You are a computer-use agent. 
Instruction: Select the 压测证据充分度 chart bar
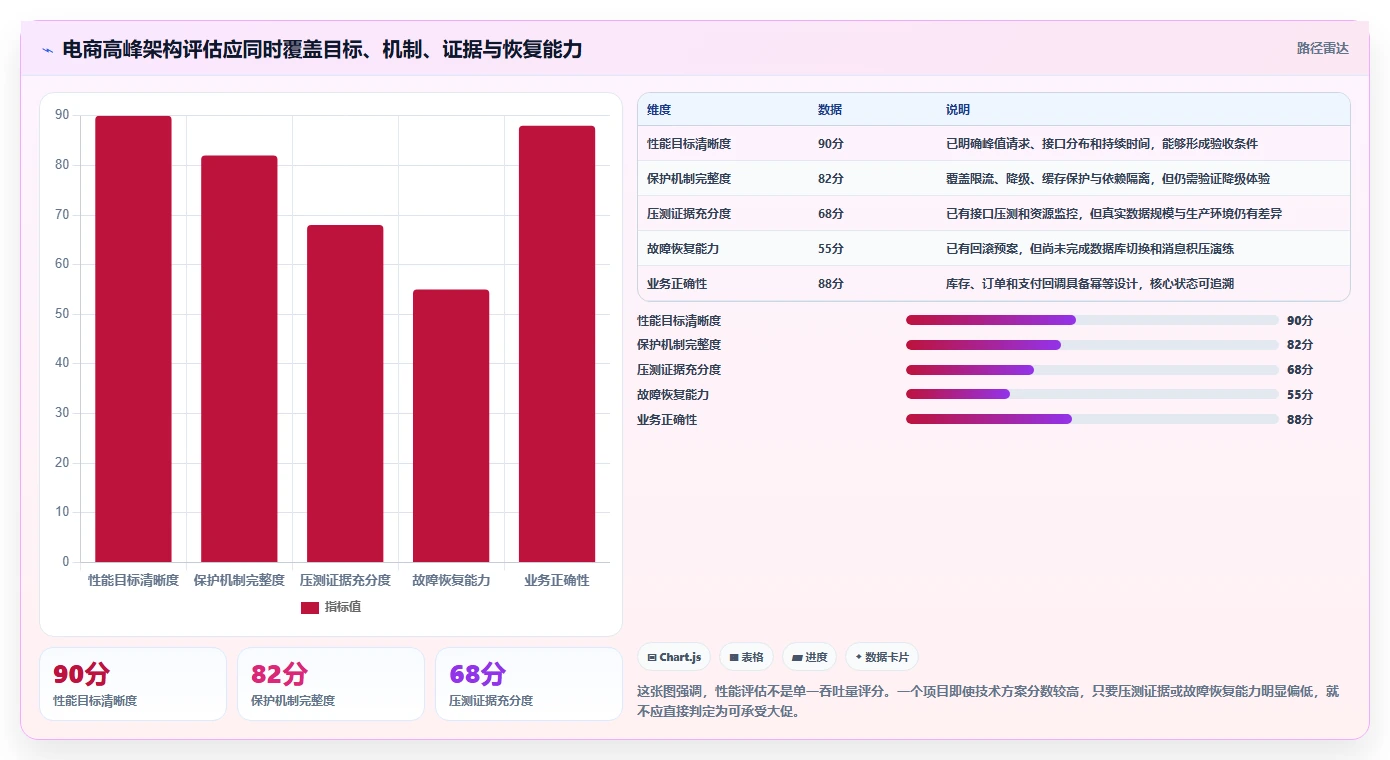pyautogui.click(x=345, y=394)
